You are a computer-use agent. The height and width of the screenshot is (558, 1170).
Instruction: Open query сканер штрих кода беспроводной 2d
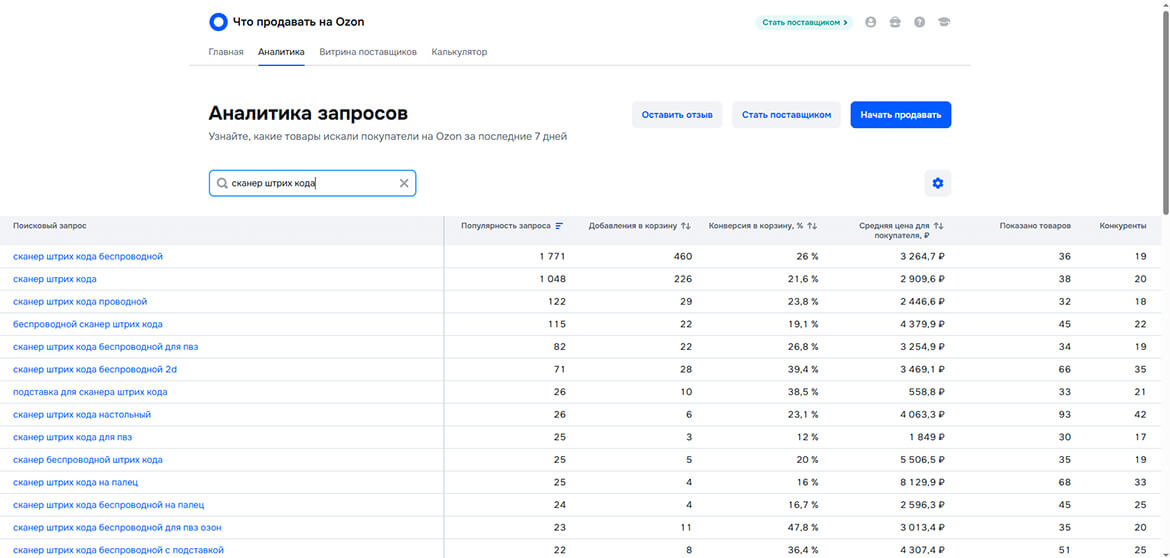[x=95, y=369]
